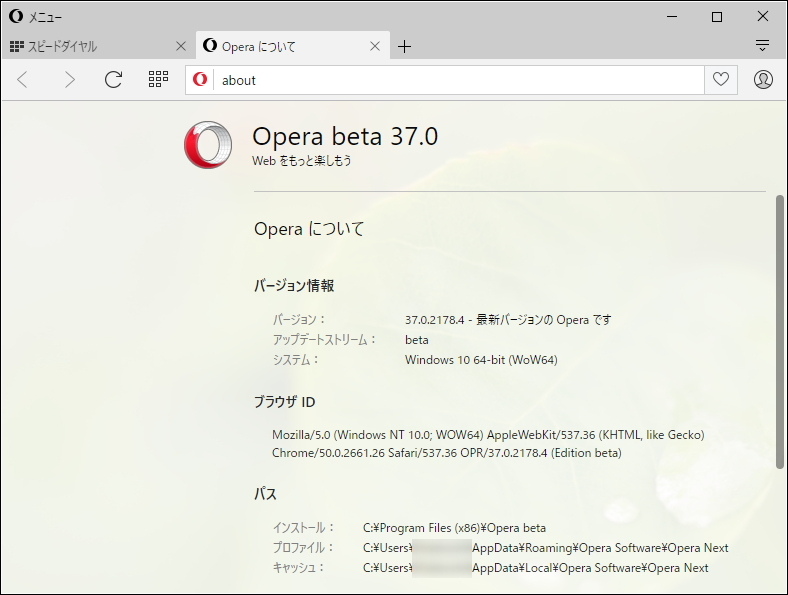Bookmark the page with heart icon
788x595 pixels.
(721, 79)
